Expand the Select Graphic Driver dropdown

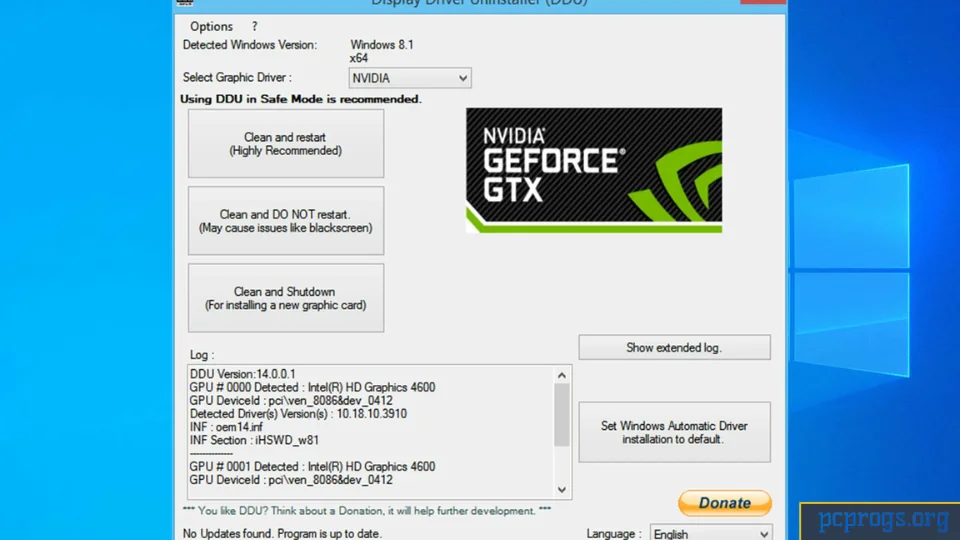pyautogui.click(x=410, y=78)
